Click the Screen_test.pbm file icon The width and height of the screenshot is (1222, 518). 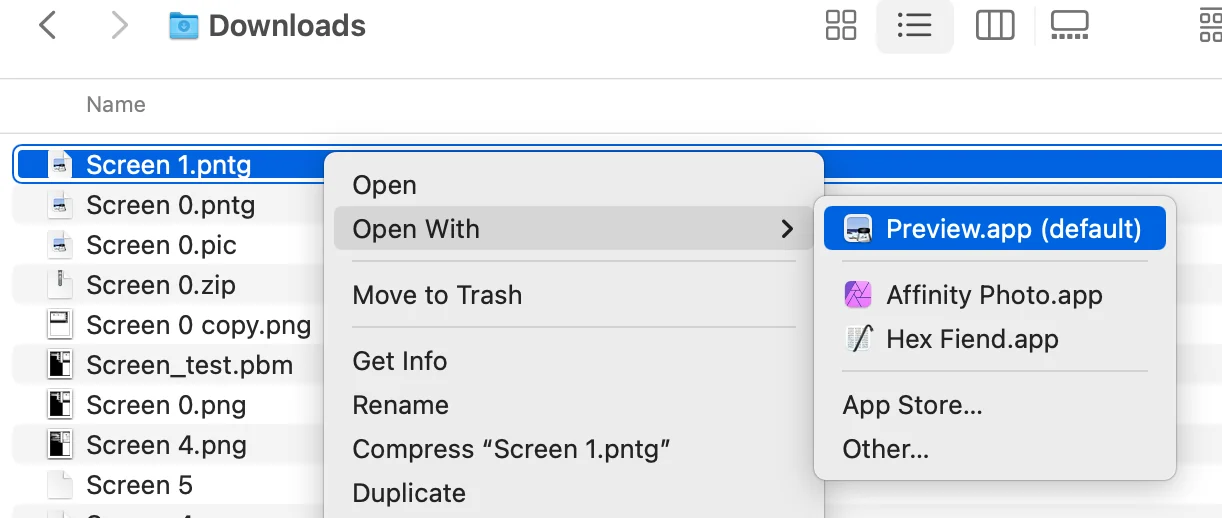[61, 365]
